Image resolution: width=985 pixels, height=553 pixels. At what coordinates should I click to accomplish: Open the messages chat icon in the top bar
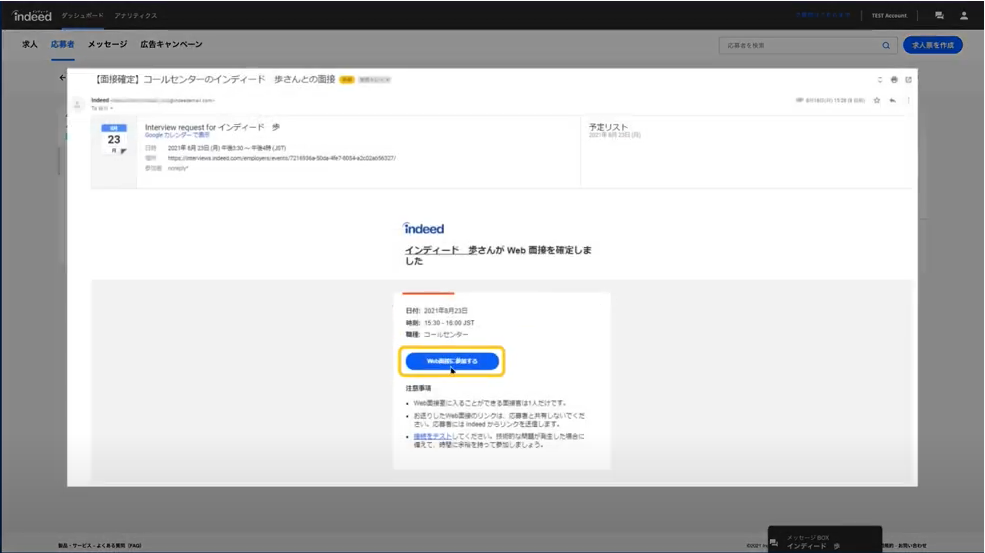pos(939,16)
